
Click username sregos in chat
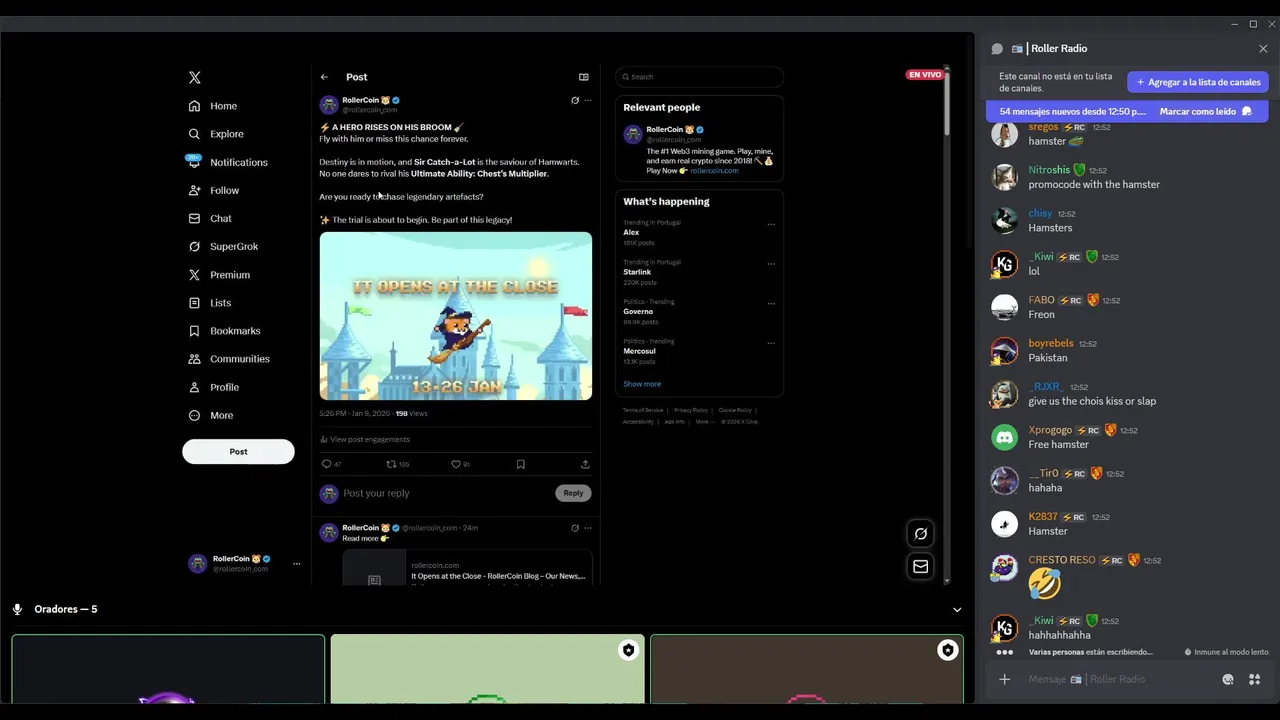pyautogui.click(x=1043, y=127)
